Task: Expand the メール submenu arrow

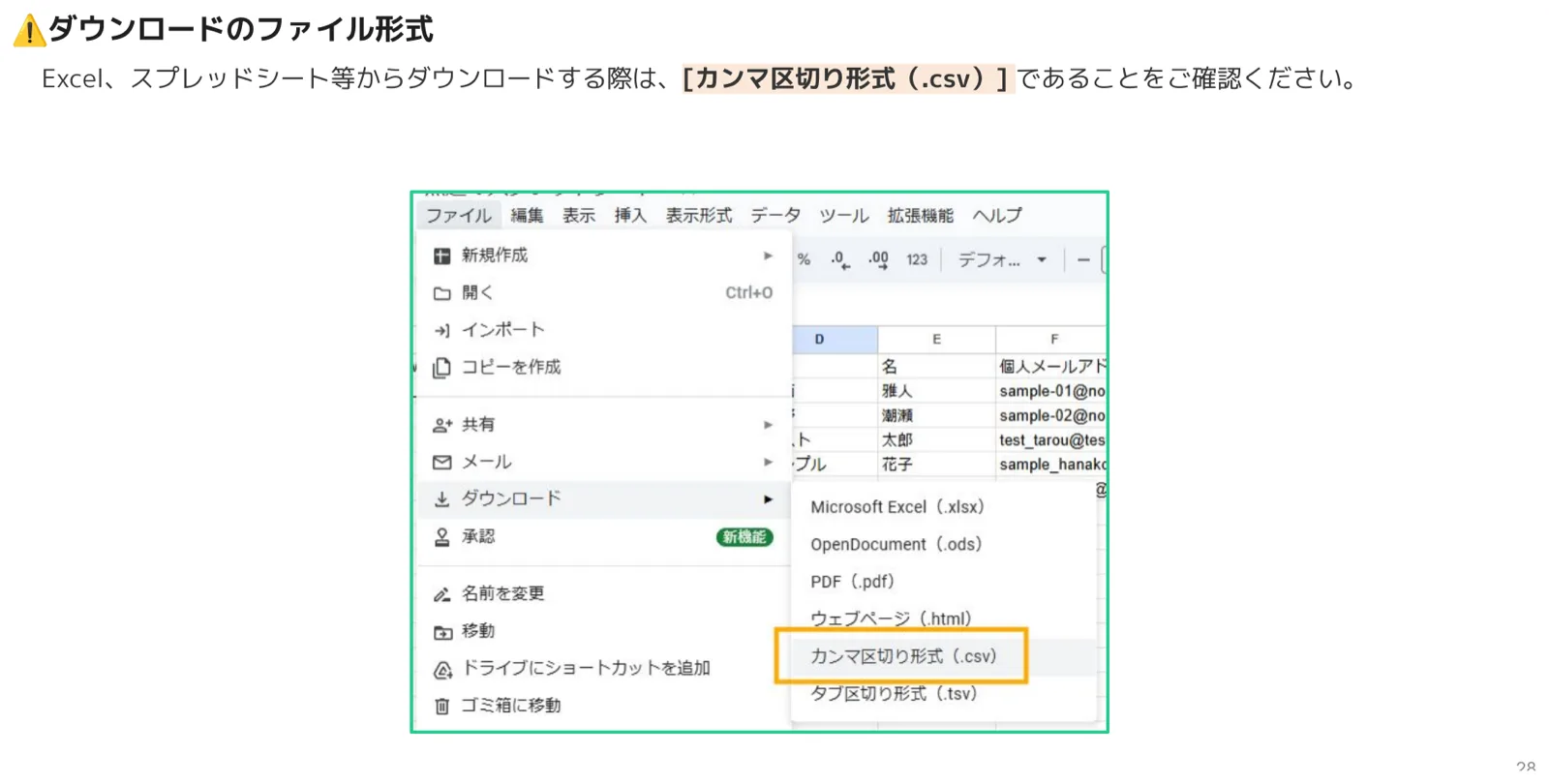Action: pos(768,463)
